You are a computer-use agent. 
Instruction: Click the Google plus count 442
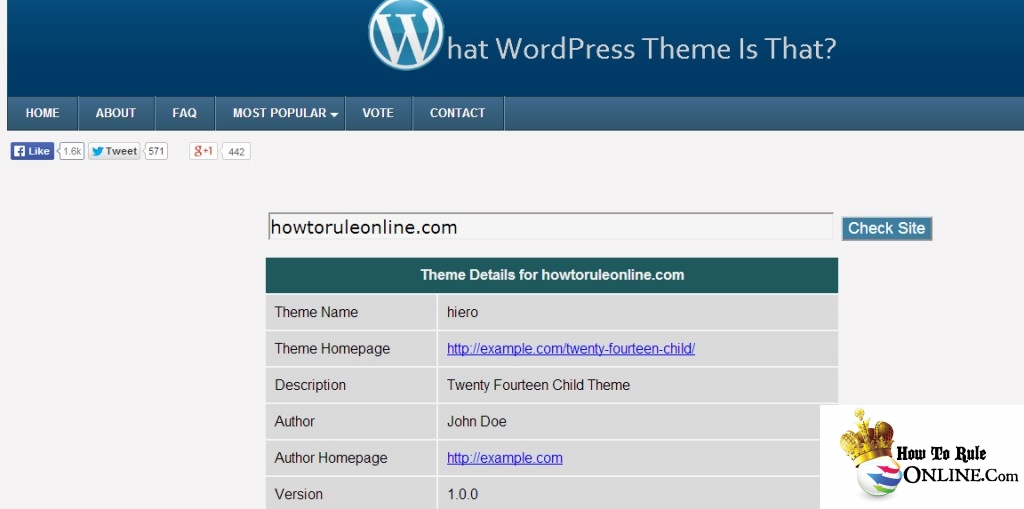point(236,152)
